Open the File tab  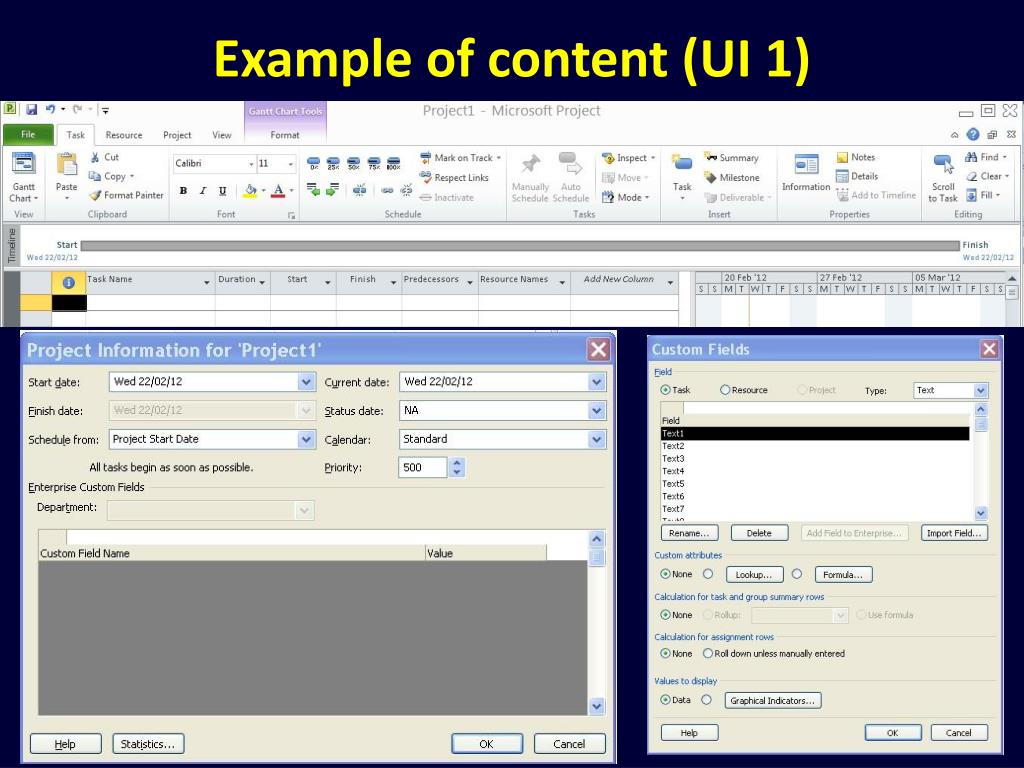[x=28, y=134]
